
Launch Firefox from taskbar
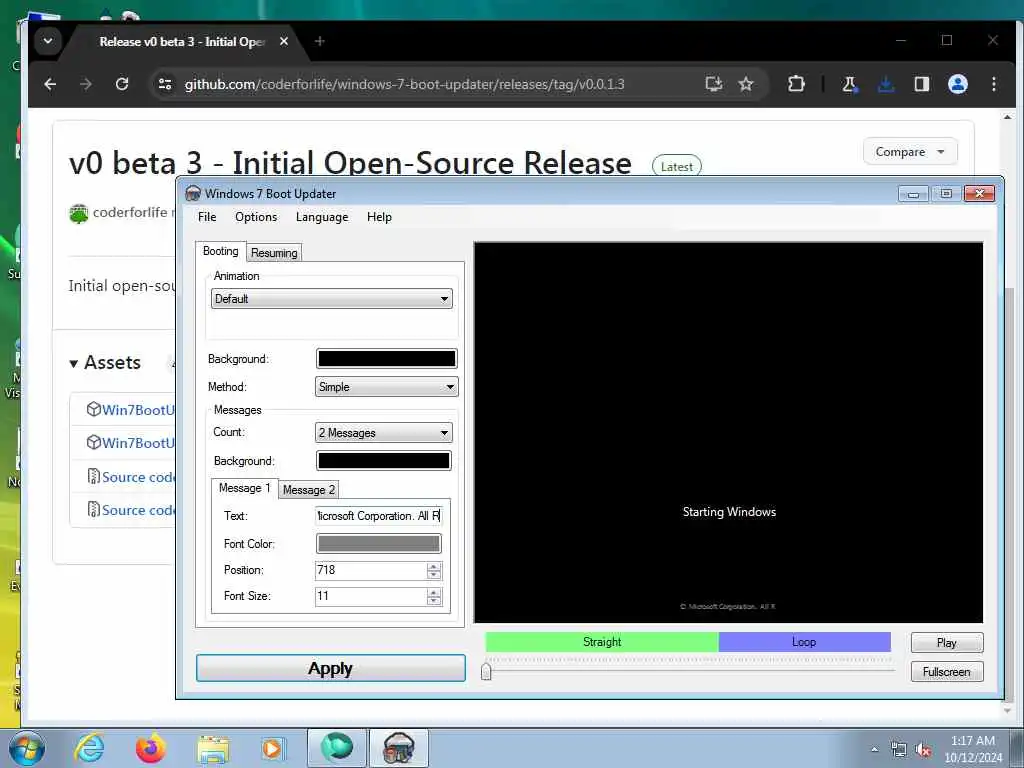pos(150,748)
